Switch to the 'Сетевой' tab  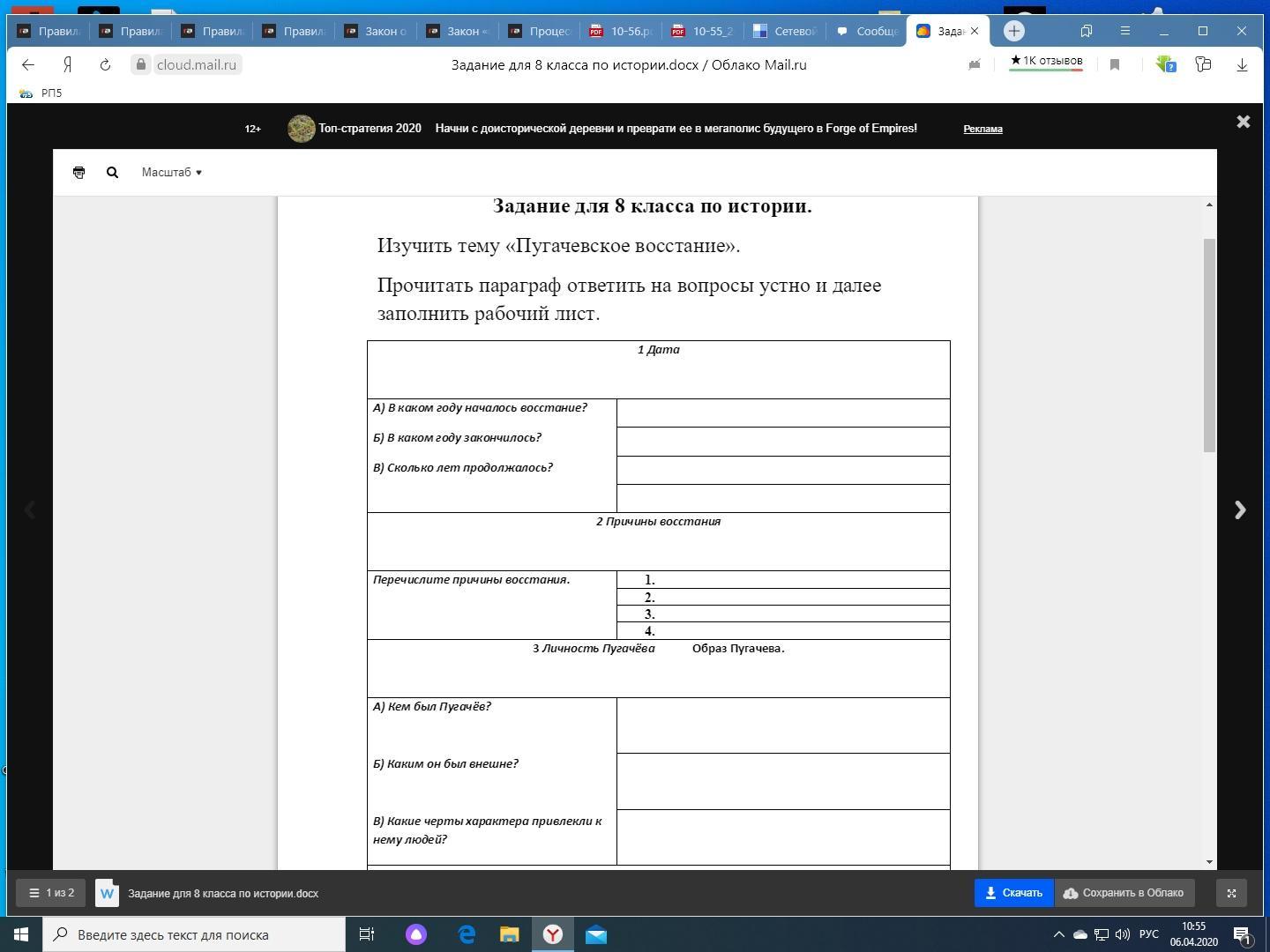(x=785, y=31)
